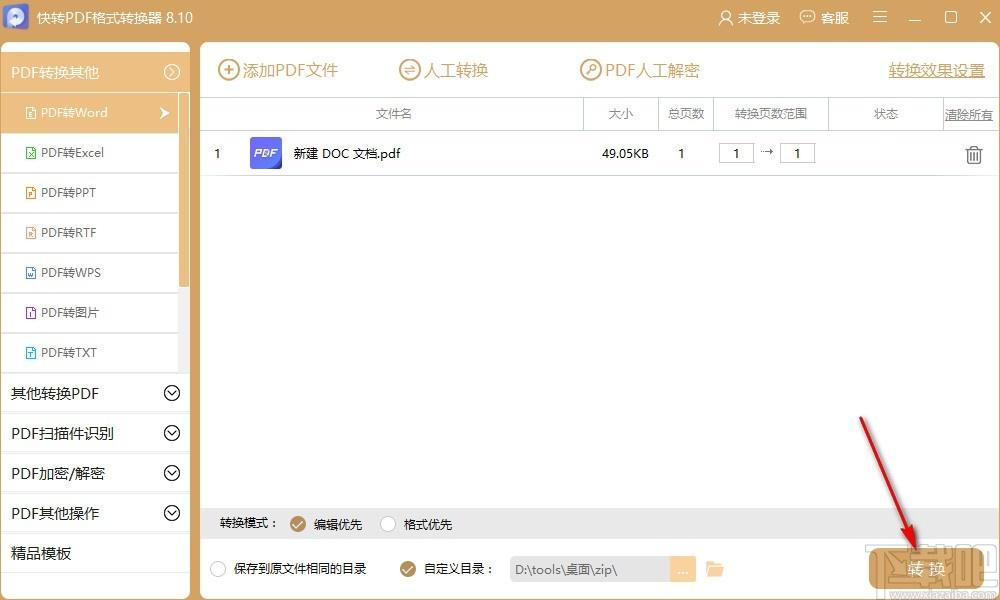Select PDF转WPS conversion
This screenshot has height=600, width=1000.
pos(90,273)
